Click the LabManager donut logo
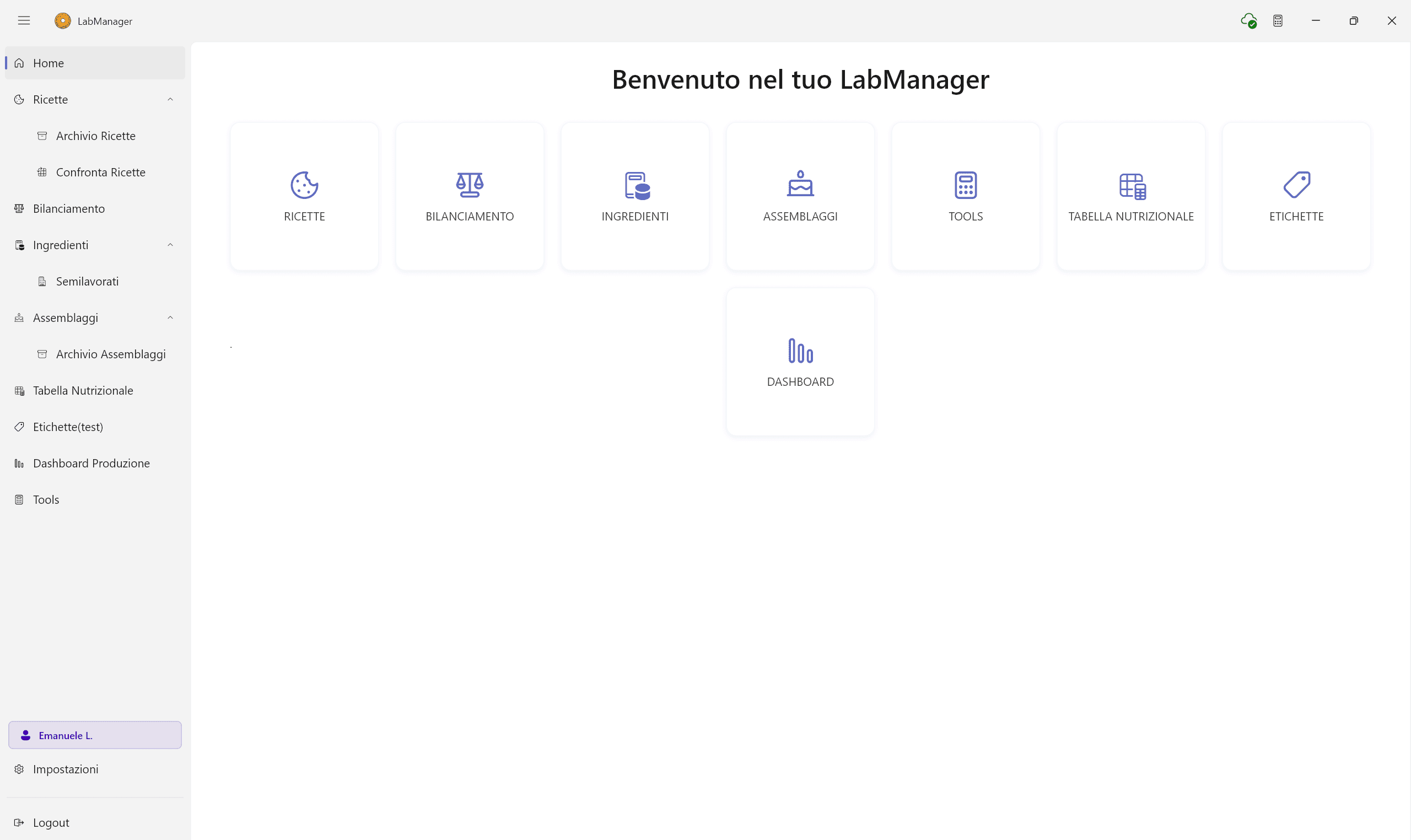Image resolution: width=1411 pixels, height=840 pixels. [x=62, y=20]
